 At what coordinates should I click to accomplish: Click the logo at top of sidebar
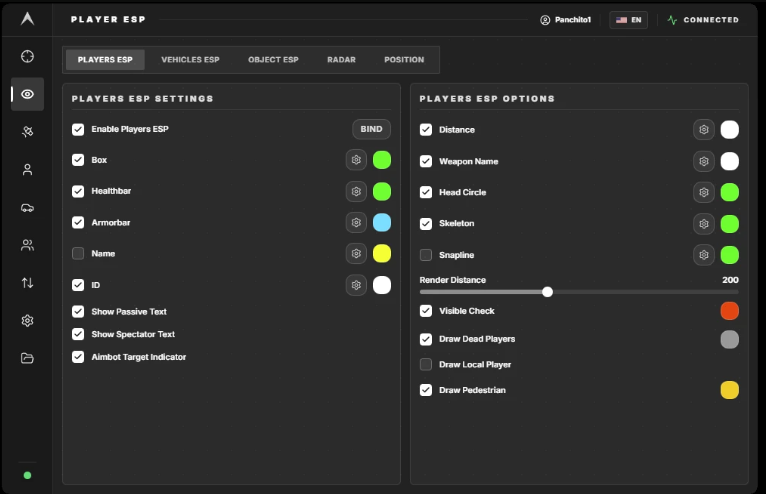27,19
